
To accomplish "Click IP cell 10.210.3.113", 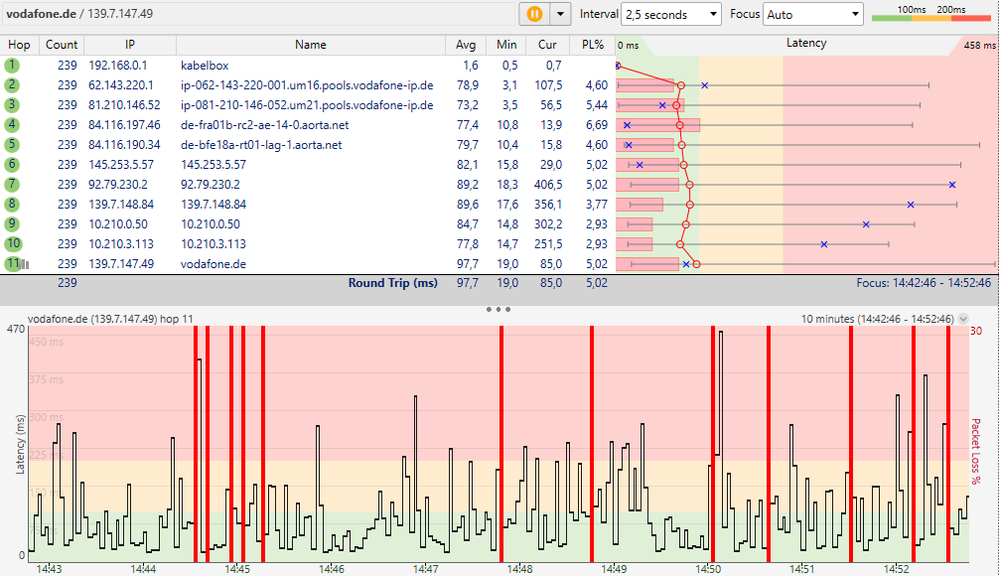I will pos(121,243).
